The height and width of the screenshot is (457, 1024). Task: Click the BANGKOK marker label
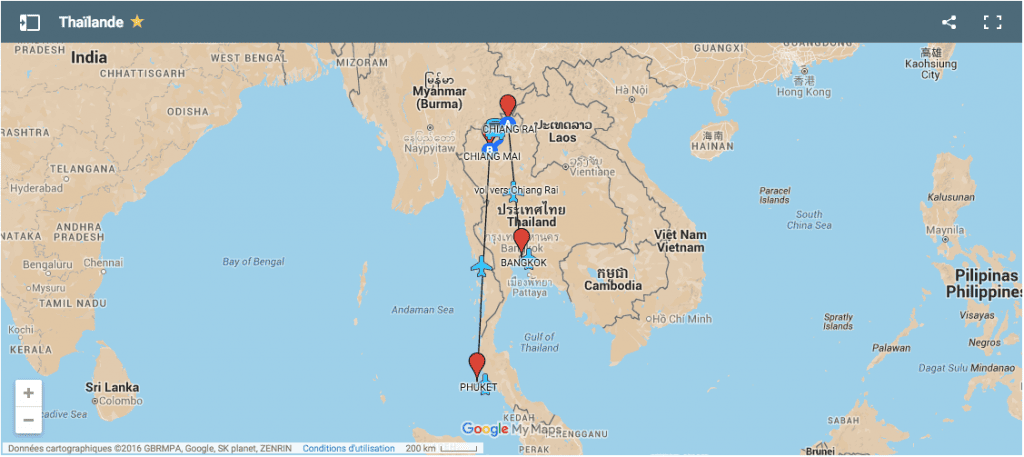click(524, 262)
